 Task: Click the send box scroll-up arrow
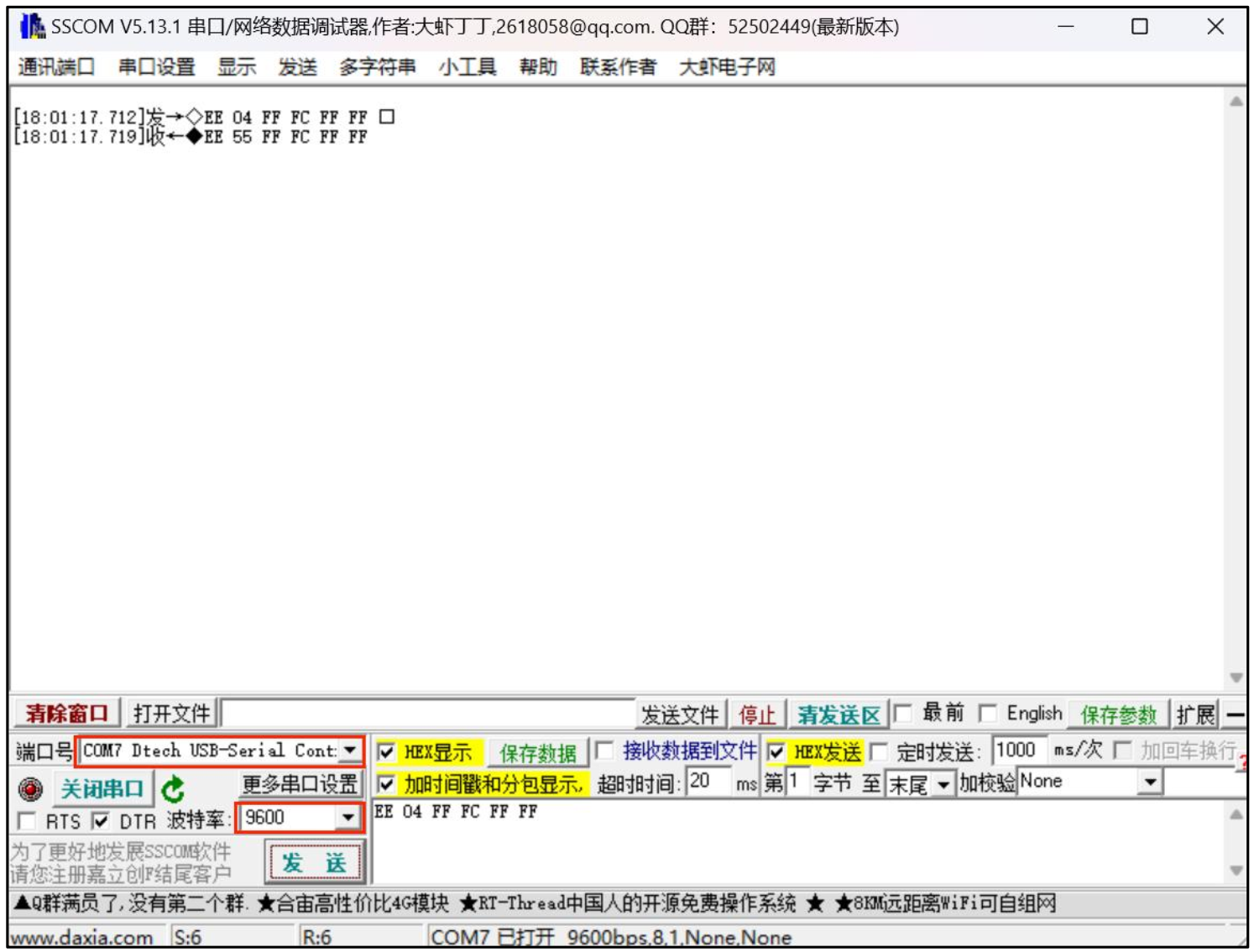click(1236, 814)
